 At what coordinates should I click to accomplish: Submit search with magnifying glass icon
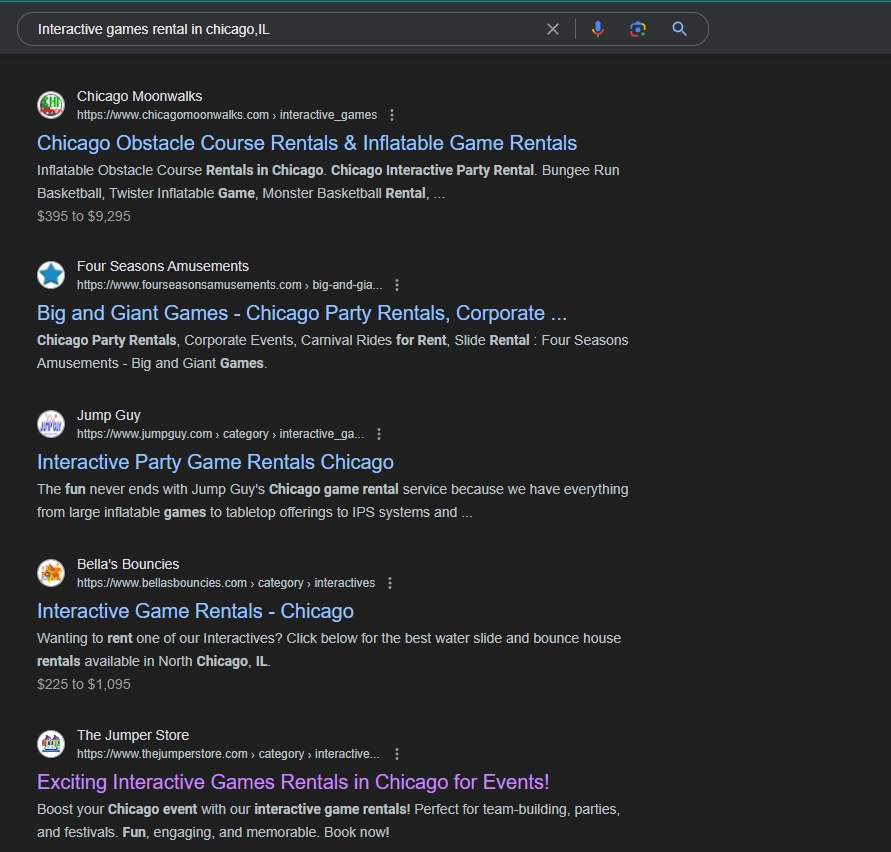[x=679, y=29]
